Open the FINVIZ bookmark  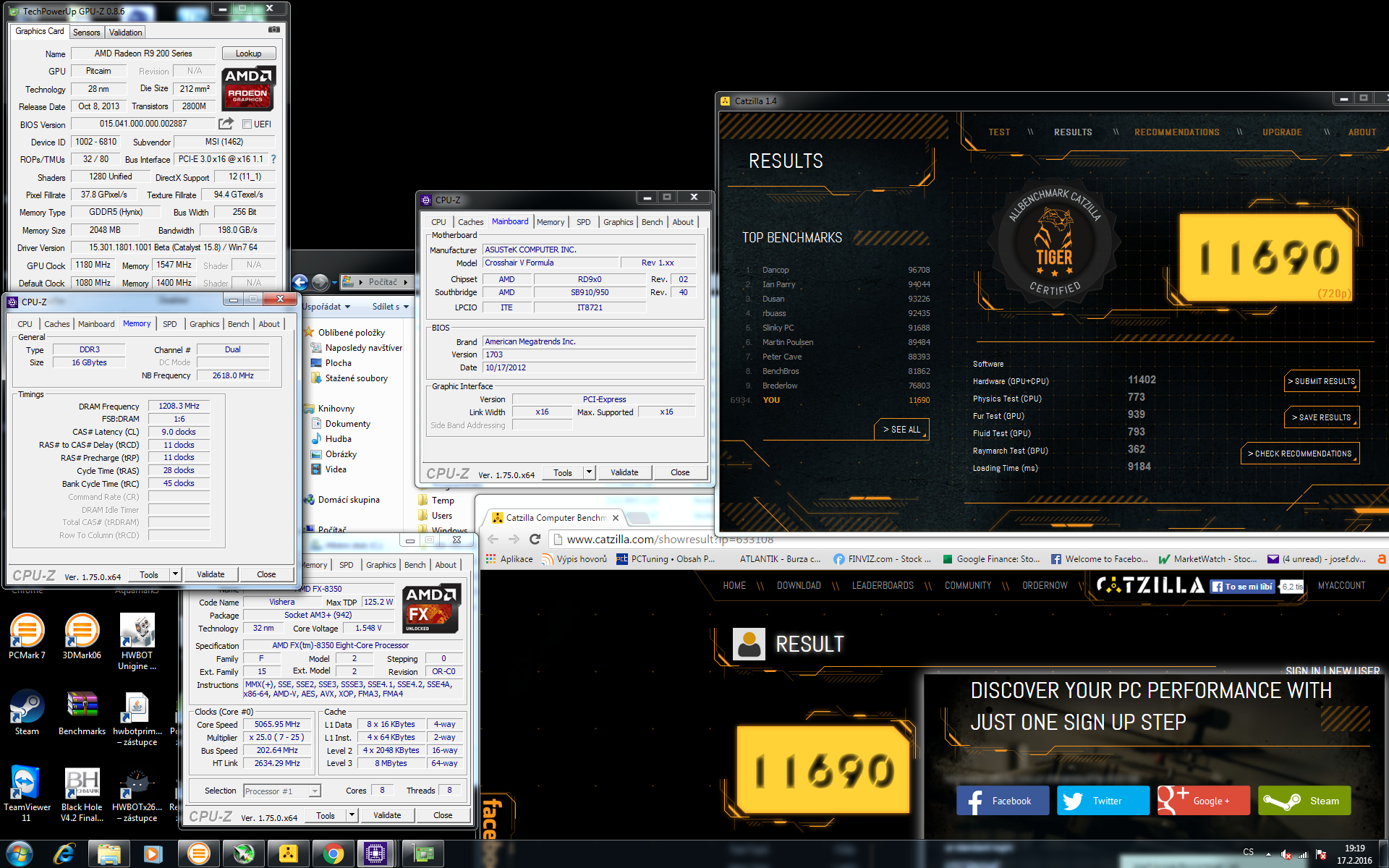883,559
